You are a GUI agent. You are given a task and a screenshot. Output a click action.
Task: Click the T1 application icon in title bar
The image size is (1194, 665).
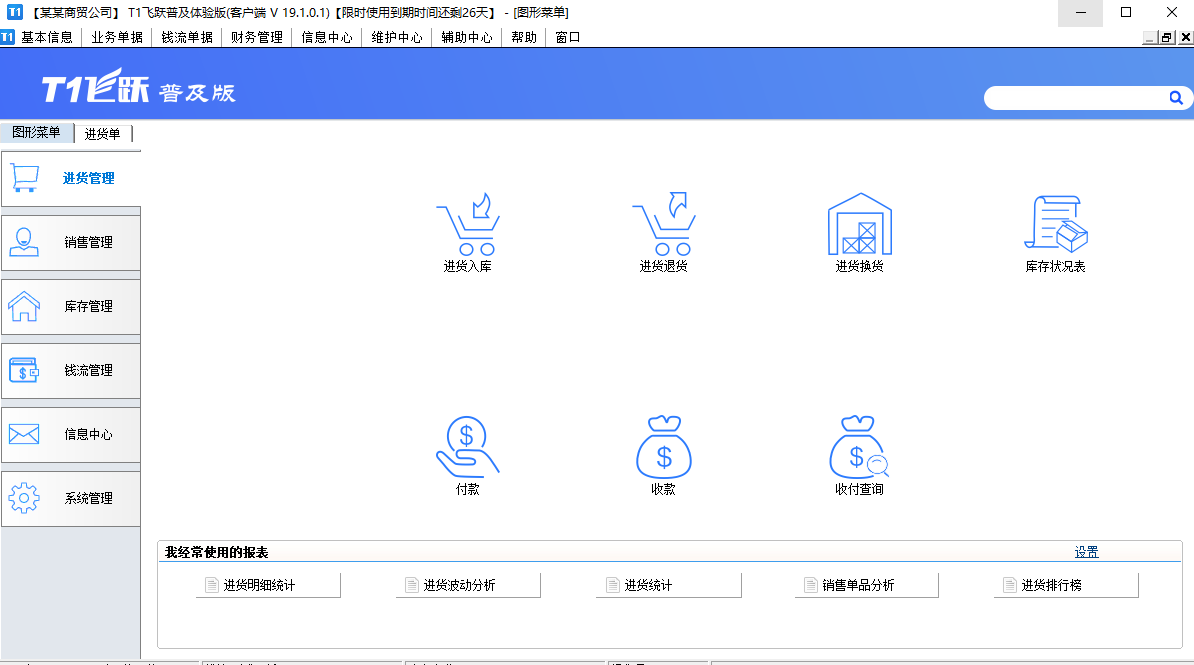pos(14,12)
